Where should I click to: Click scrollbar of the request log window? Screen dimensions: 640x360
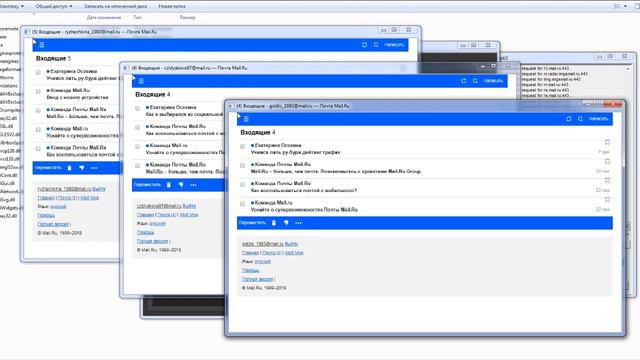tap(628, 82)
